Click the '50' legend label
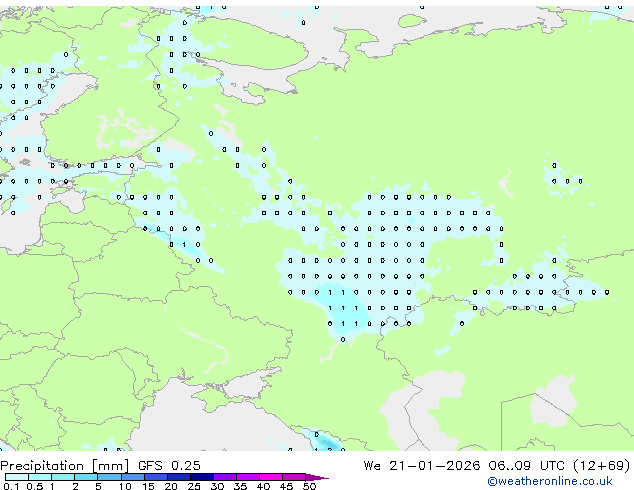The width and height of the screenshot is (634, 490). 310,486
